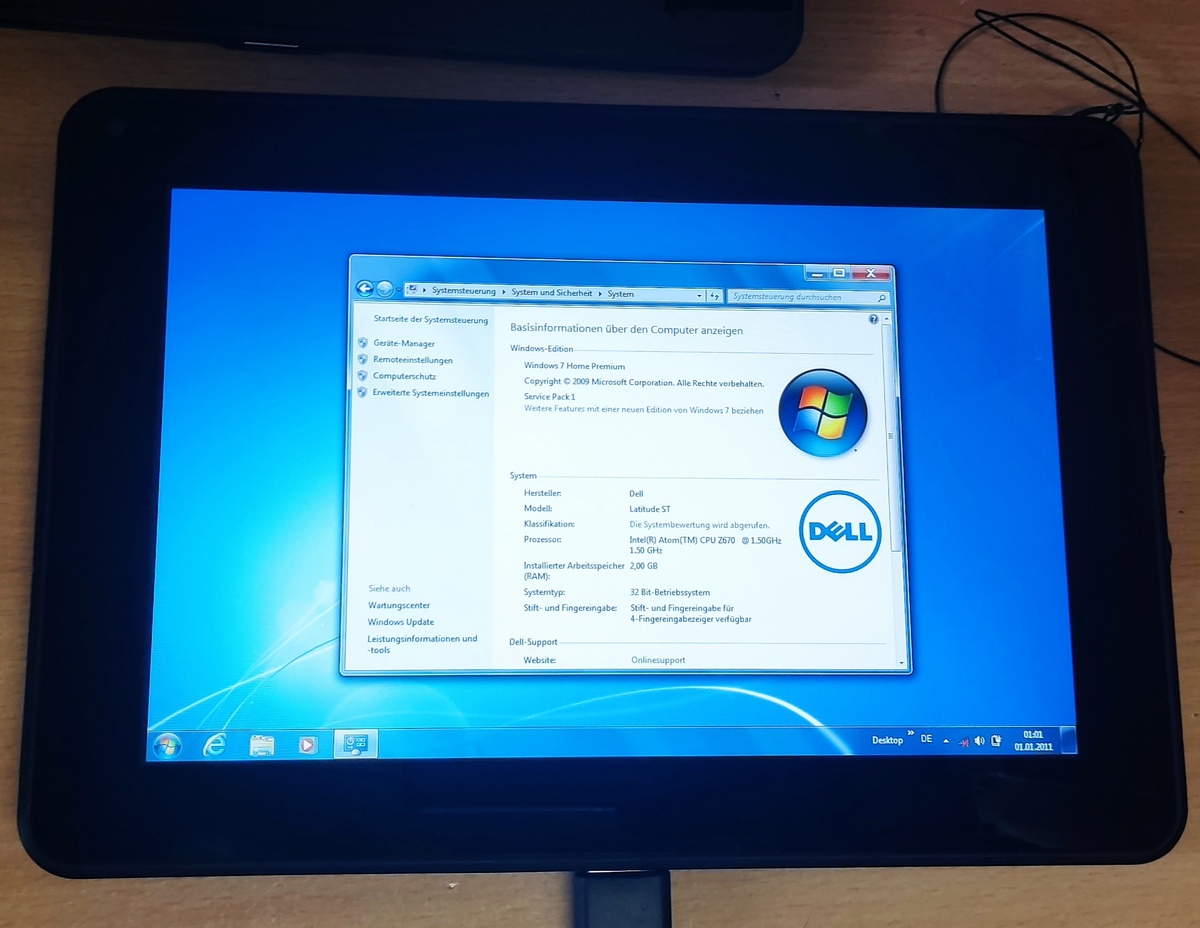Screen dimensions: 1200x928
Task: Open help via the question mark icon
Action: pyautogui.click(x=874, y=319)
